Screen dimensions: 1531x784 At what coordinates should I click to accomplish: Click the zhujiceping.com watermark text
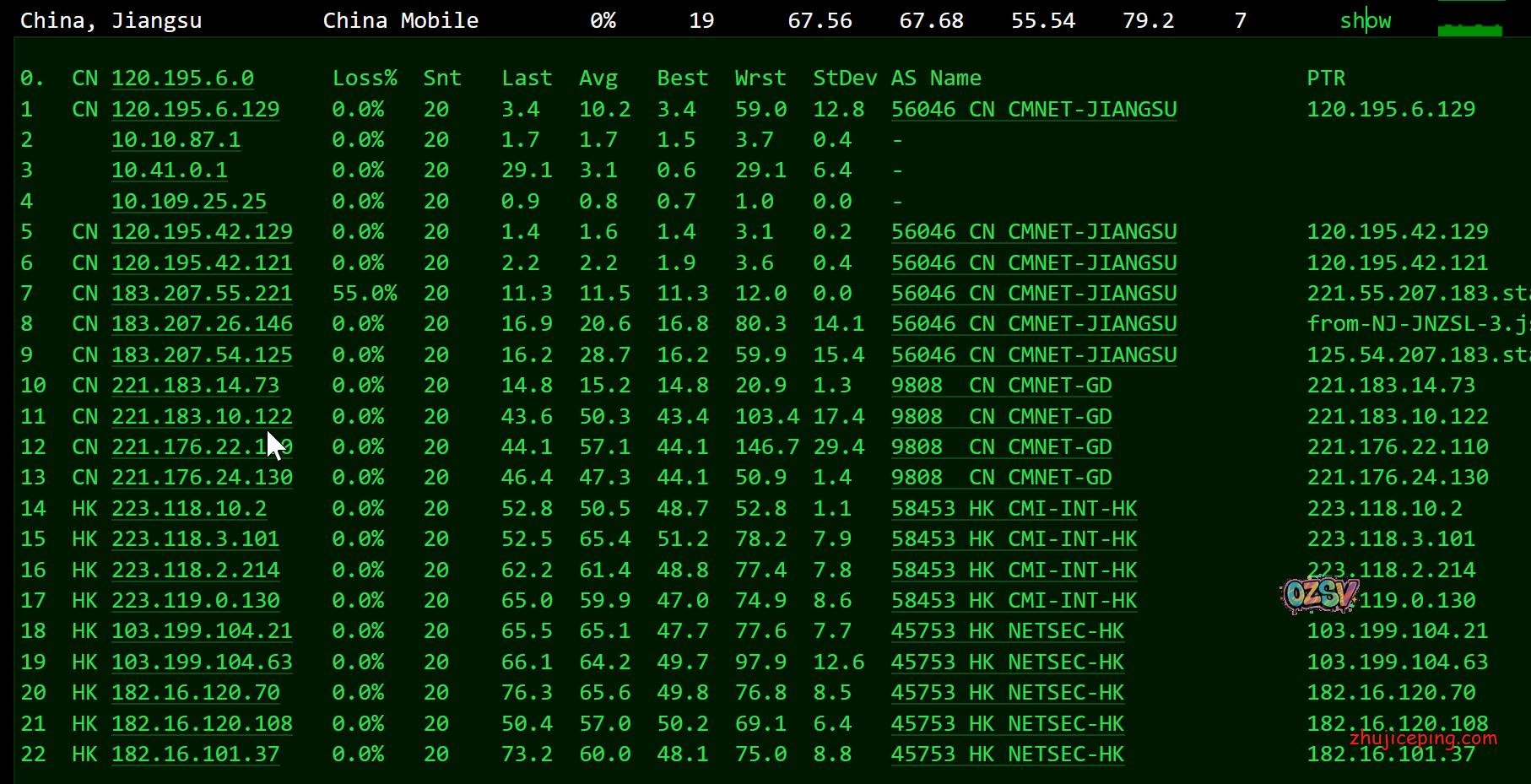coord(1423,738)
